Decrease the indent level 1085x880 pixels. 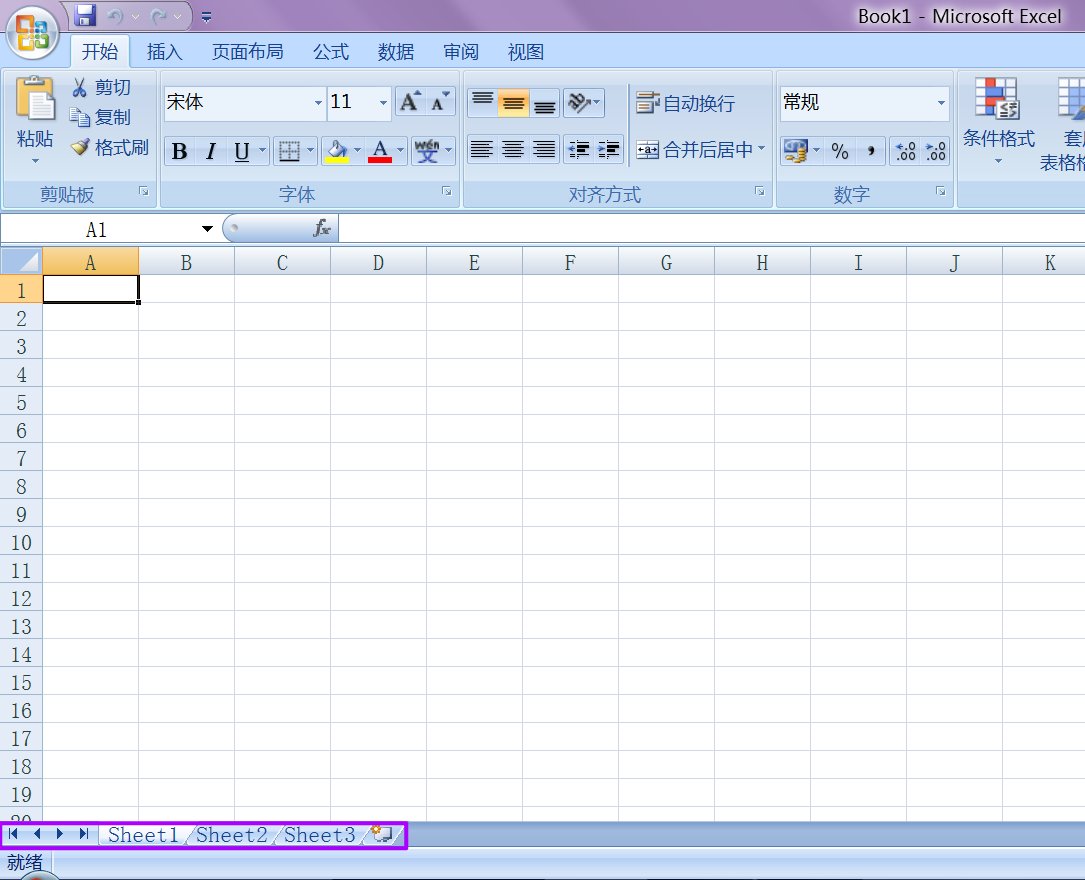click(578, 149)
